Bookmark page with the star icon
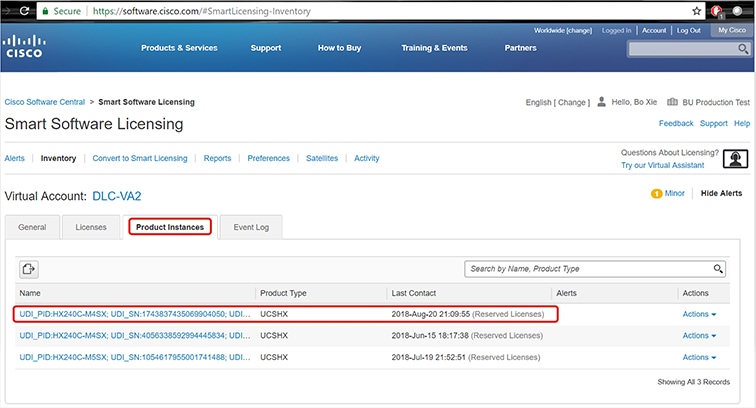 click(696, 11)
